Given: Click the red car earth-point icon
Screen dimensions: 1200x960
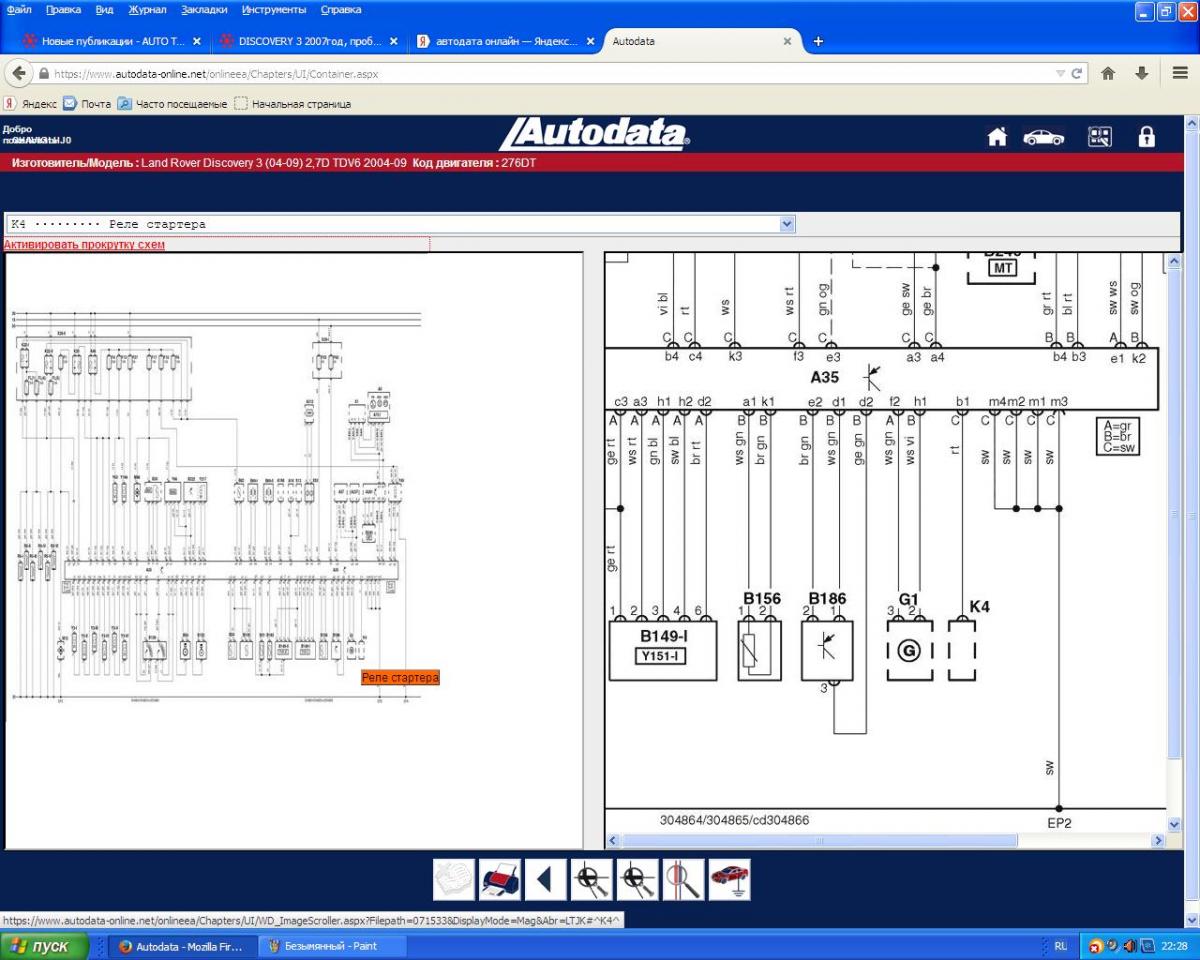Looking at the screenshot, I should pyautogui.click(x=729, y=879).
